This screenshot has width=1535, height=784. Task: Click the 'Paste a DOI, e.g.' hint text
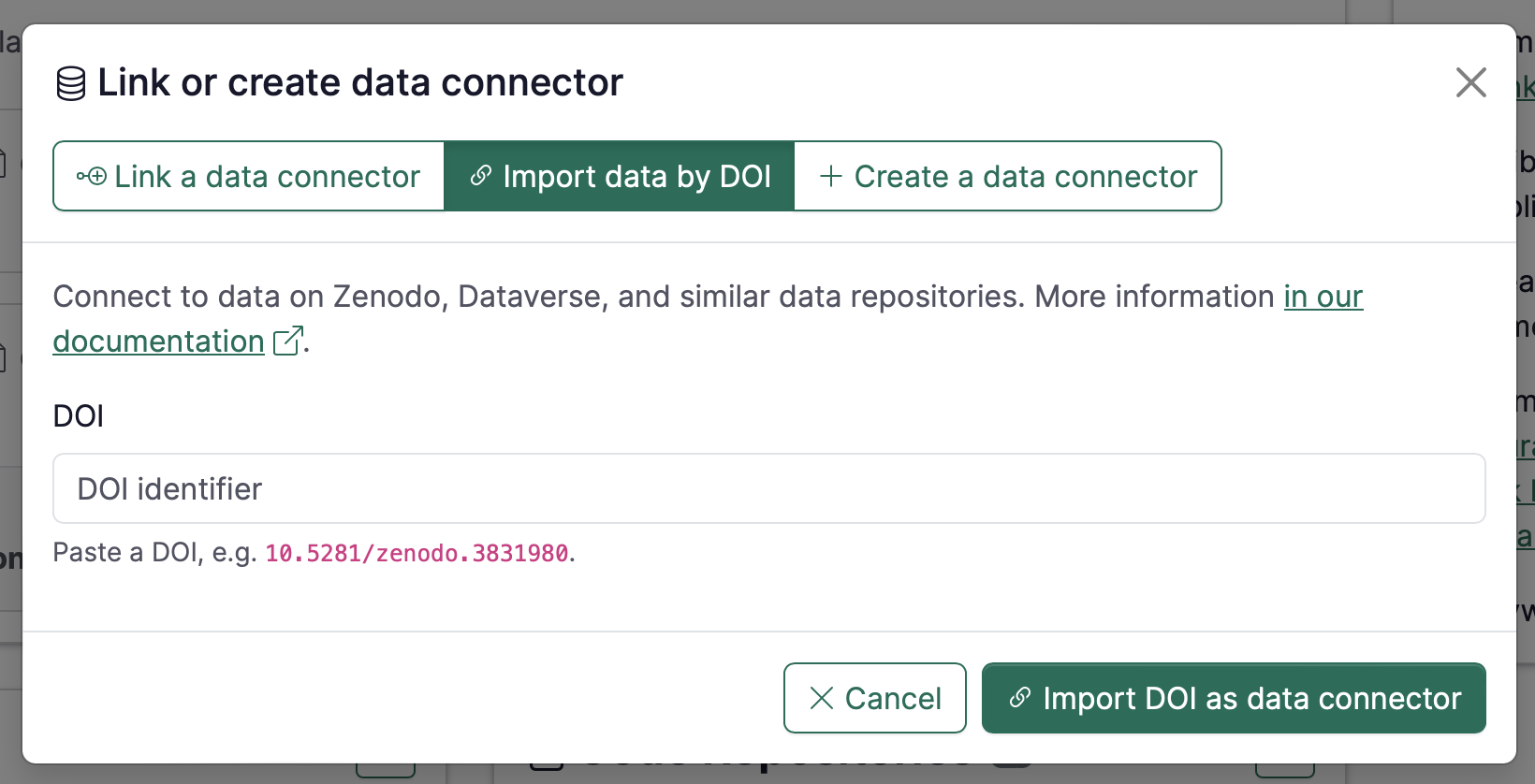coord(154,553)
